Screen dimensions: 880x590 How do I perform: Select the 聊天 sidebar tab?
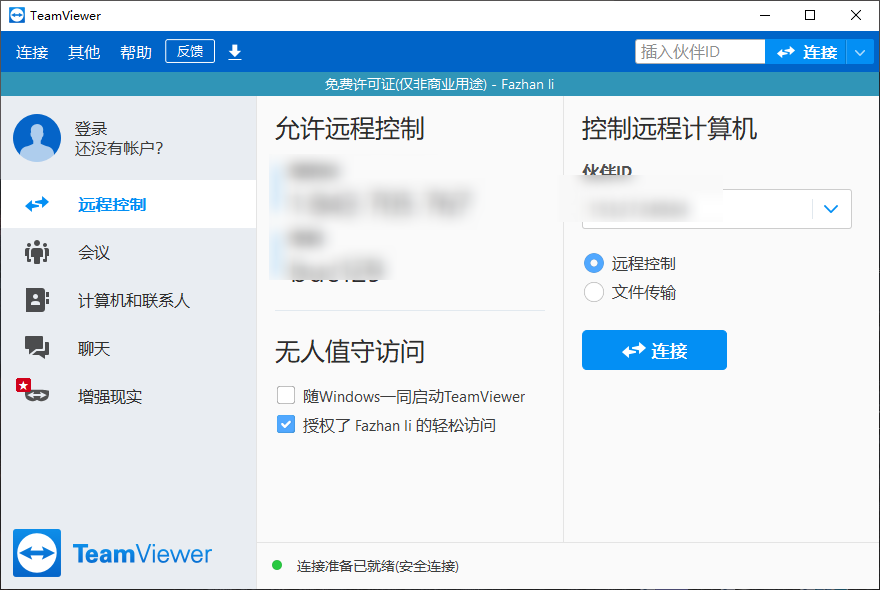(129, 348)
